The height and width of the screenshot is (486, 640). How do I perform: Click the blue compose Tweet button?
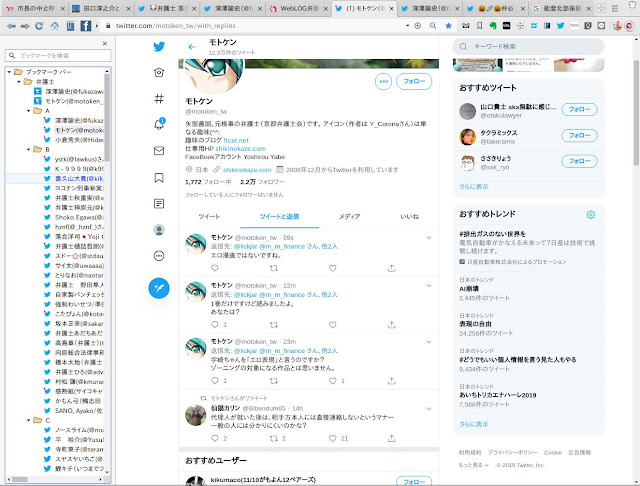pyautogui.click(x=159, y=288)
